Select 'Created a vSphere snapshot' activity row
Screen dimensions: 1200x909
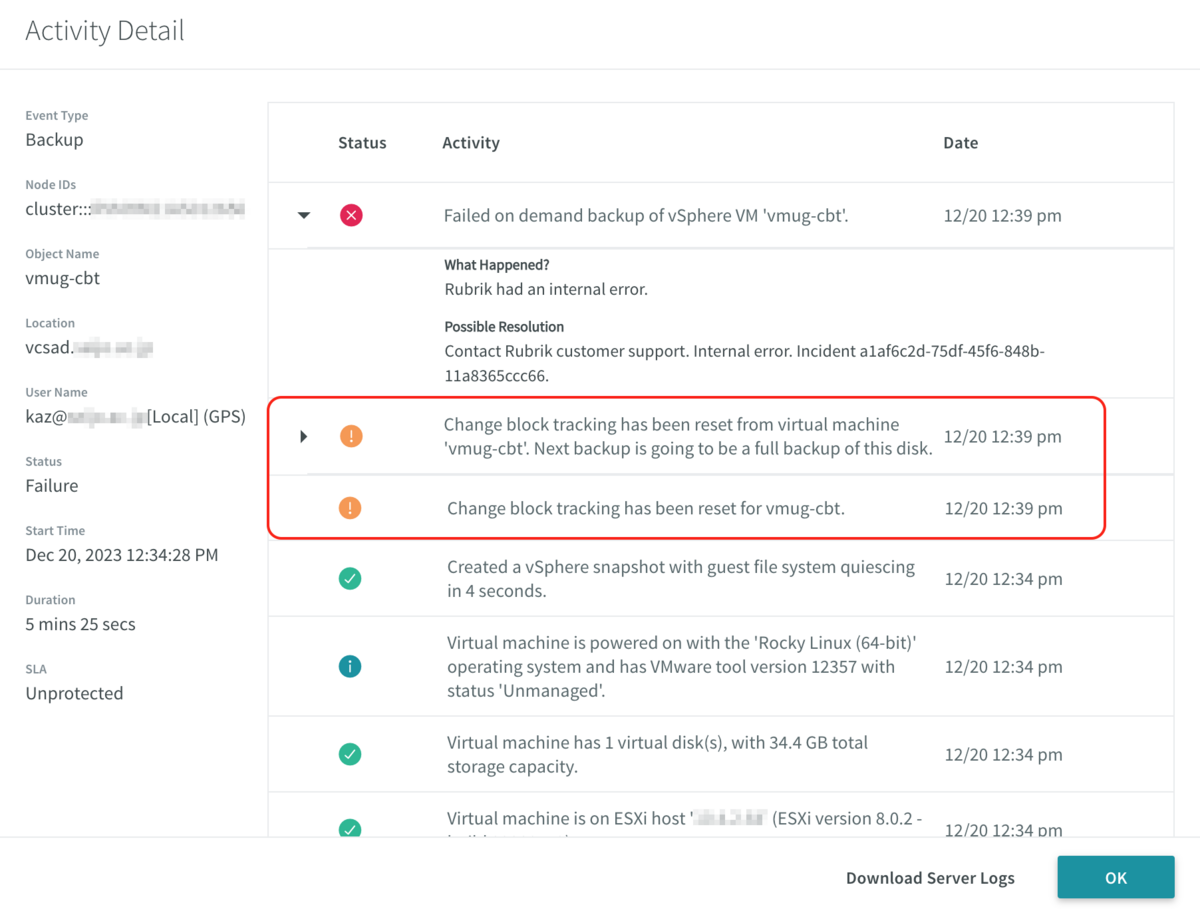[x=680, y=579]
